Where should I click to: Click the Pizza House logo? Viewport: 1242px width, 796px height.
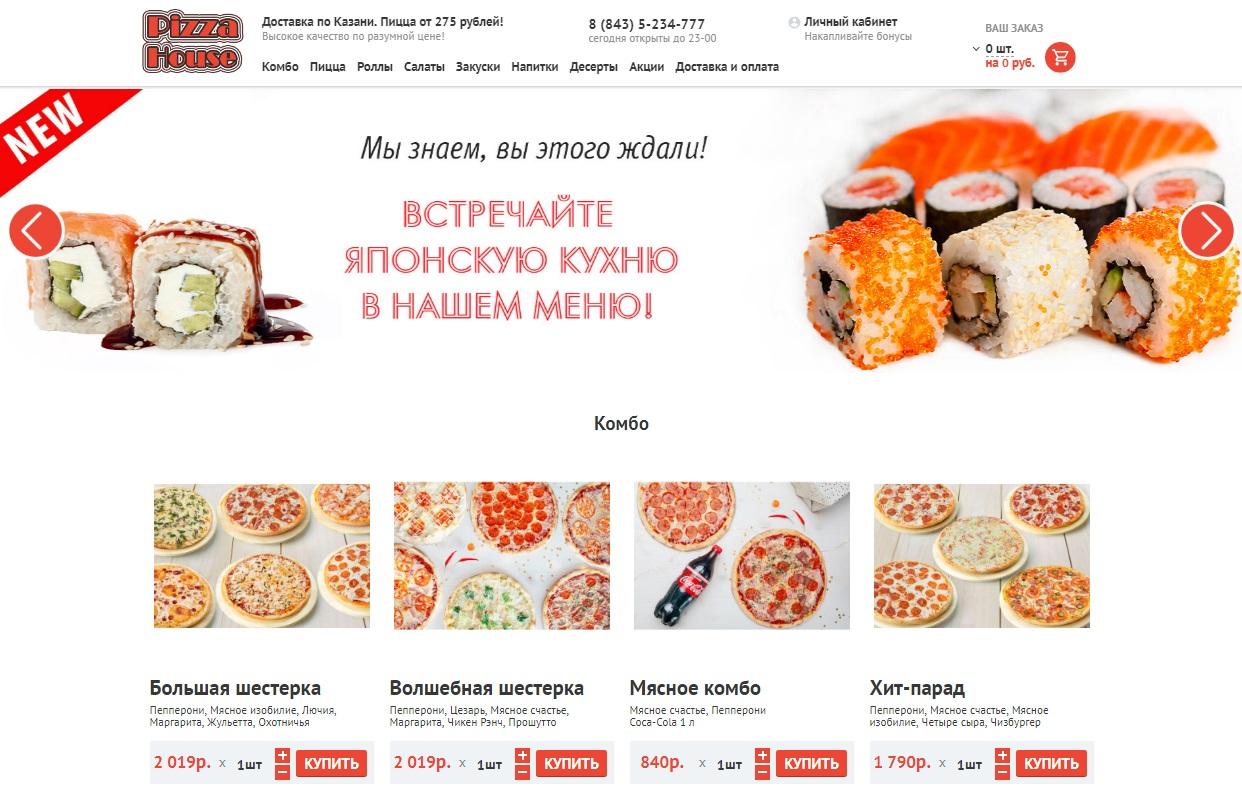pos(192,41)
